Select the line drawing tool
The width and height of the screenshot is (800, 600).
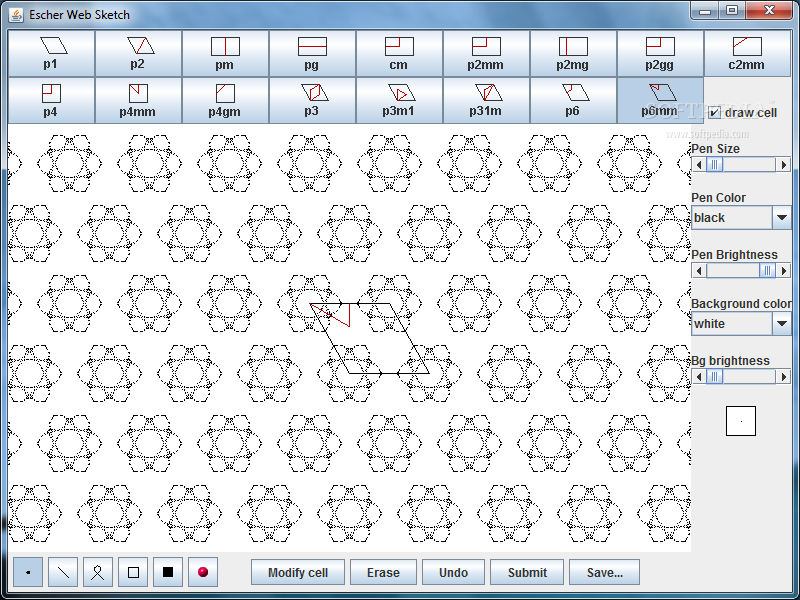[x=63, y=572]
